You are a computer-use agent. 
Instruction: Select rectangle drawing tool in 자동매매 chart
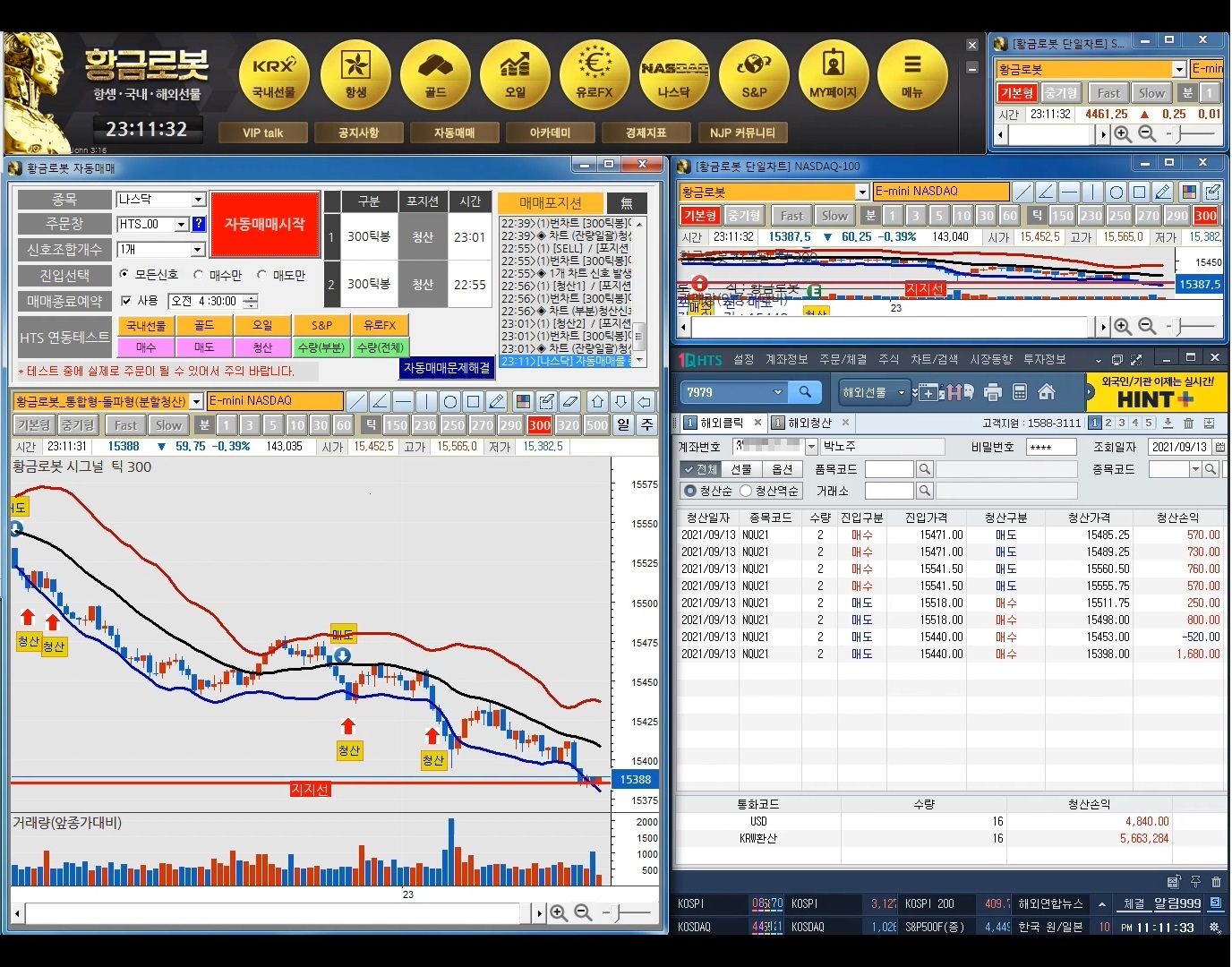click(474, 401)
